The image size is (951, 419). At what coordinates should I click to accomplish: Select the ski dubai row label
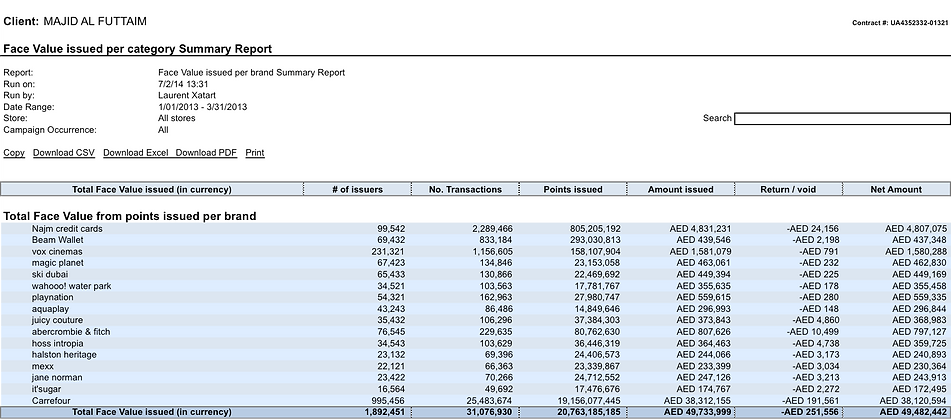point(50,275)
